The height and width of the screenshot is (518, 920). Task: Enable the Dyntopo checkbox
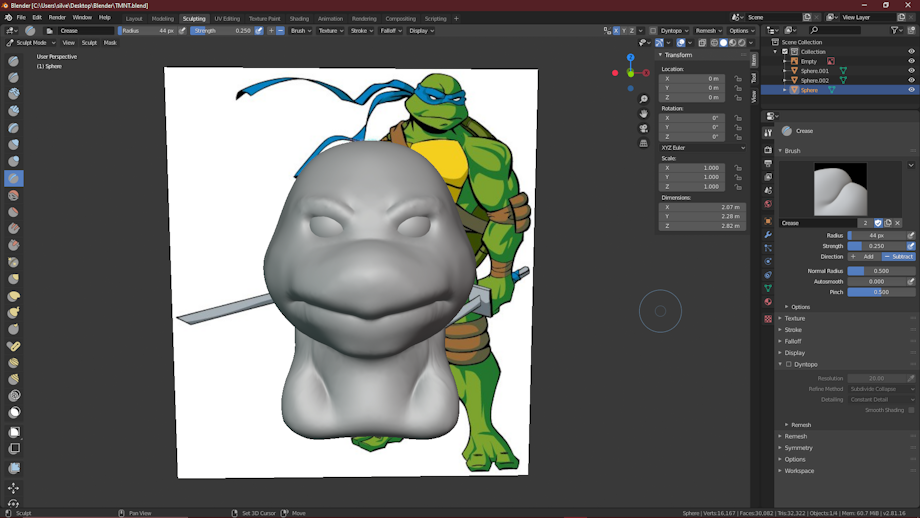tap(788, 364)
